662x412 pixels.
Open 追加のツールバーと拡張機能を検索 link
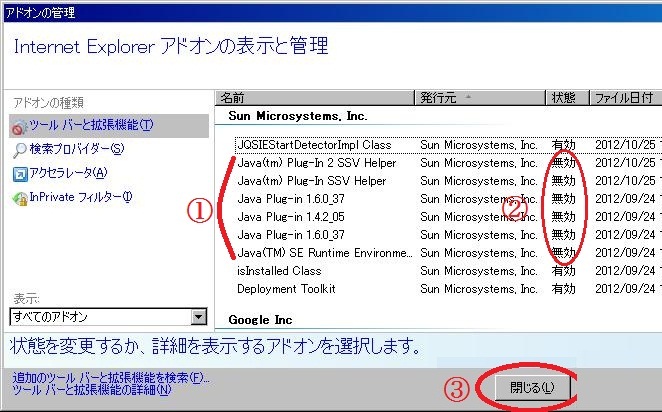pos(112,378)
